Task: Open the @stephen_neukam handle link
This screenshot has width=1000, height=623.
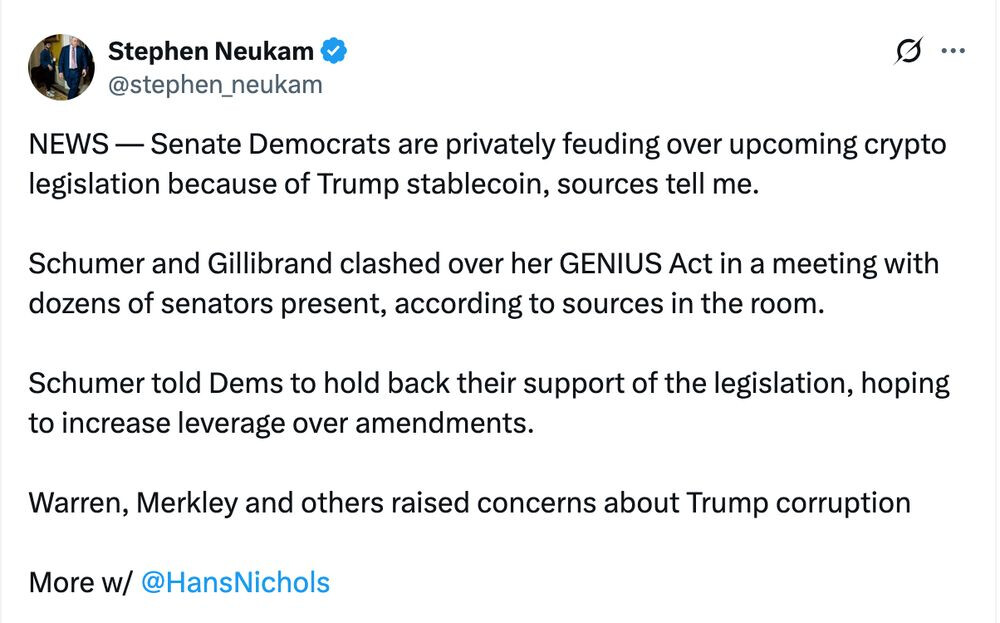Action: [216, 85]
